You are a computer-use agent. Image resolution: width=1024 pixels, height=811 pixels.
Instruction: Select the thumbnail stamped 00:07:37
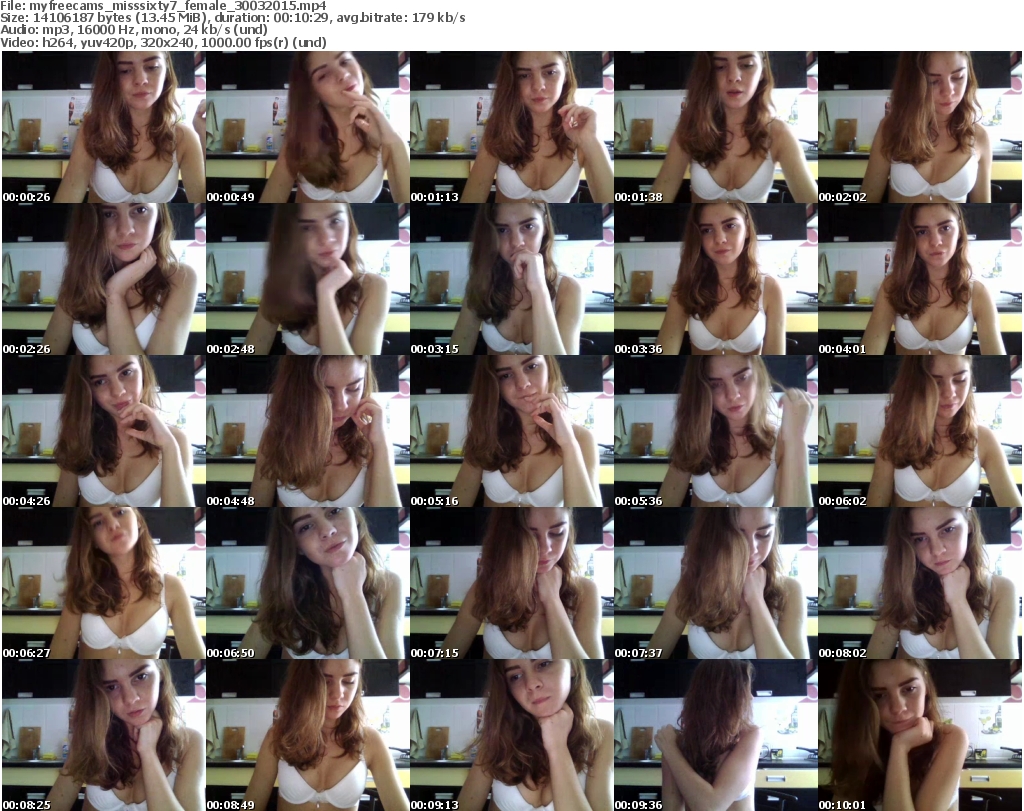click(x=716, y=583)
